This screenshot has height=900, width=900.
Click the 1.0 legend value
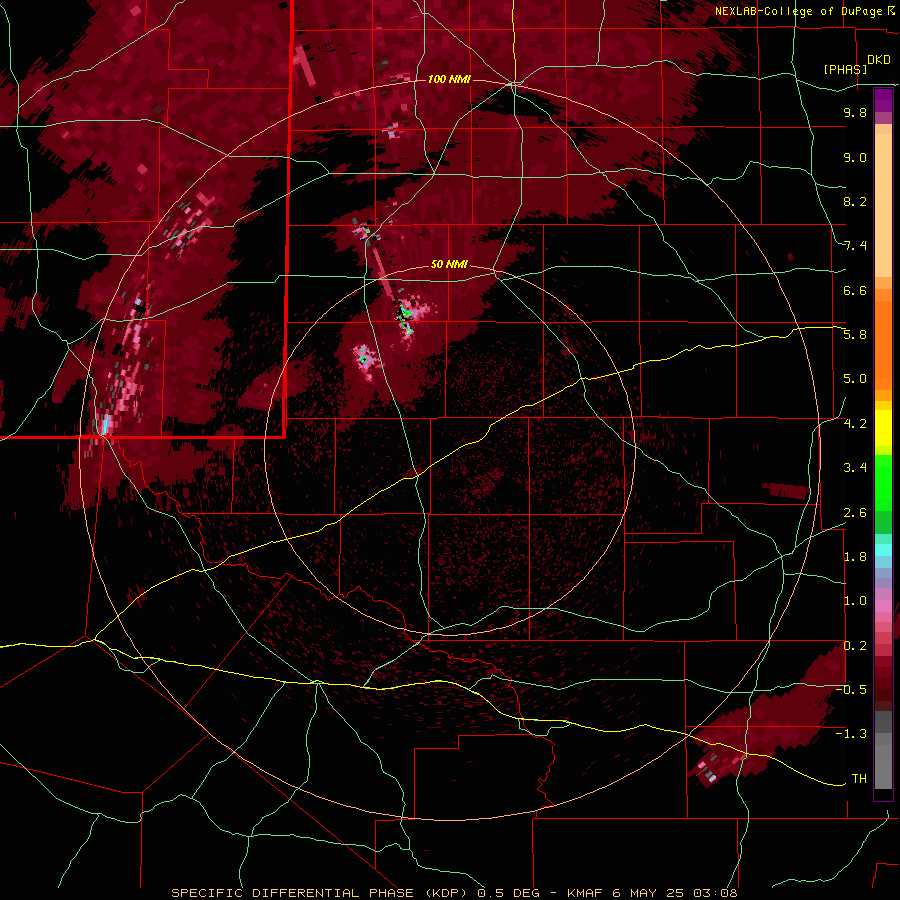855,601
